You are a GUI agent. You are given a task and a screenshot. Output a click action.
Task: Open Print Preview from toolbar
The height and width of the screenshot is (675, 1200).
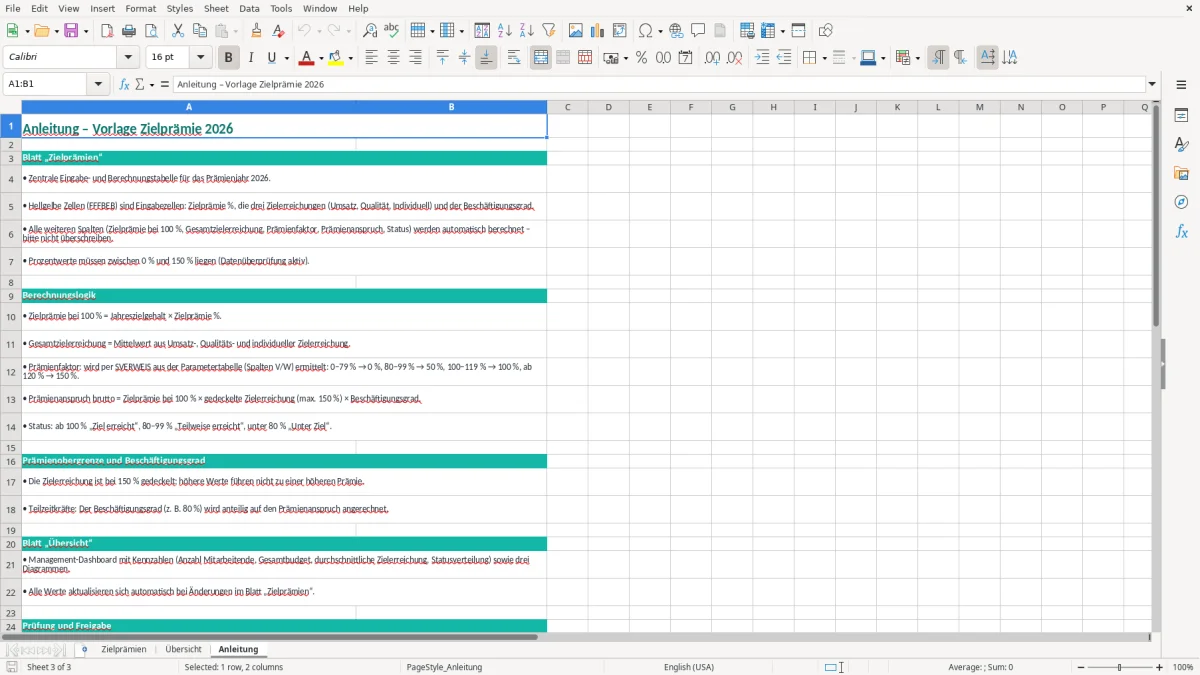click(x=151, y=31)
